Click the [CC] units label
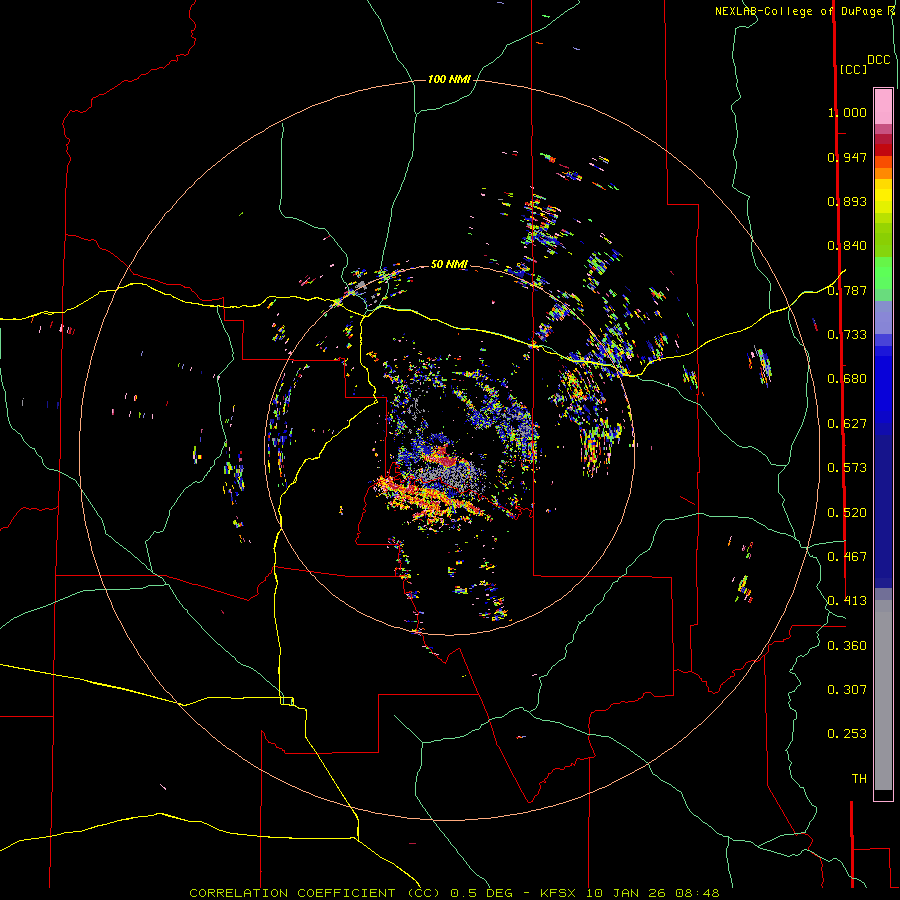 click(853, 69)
